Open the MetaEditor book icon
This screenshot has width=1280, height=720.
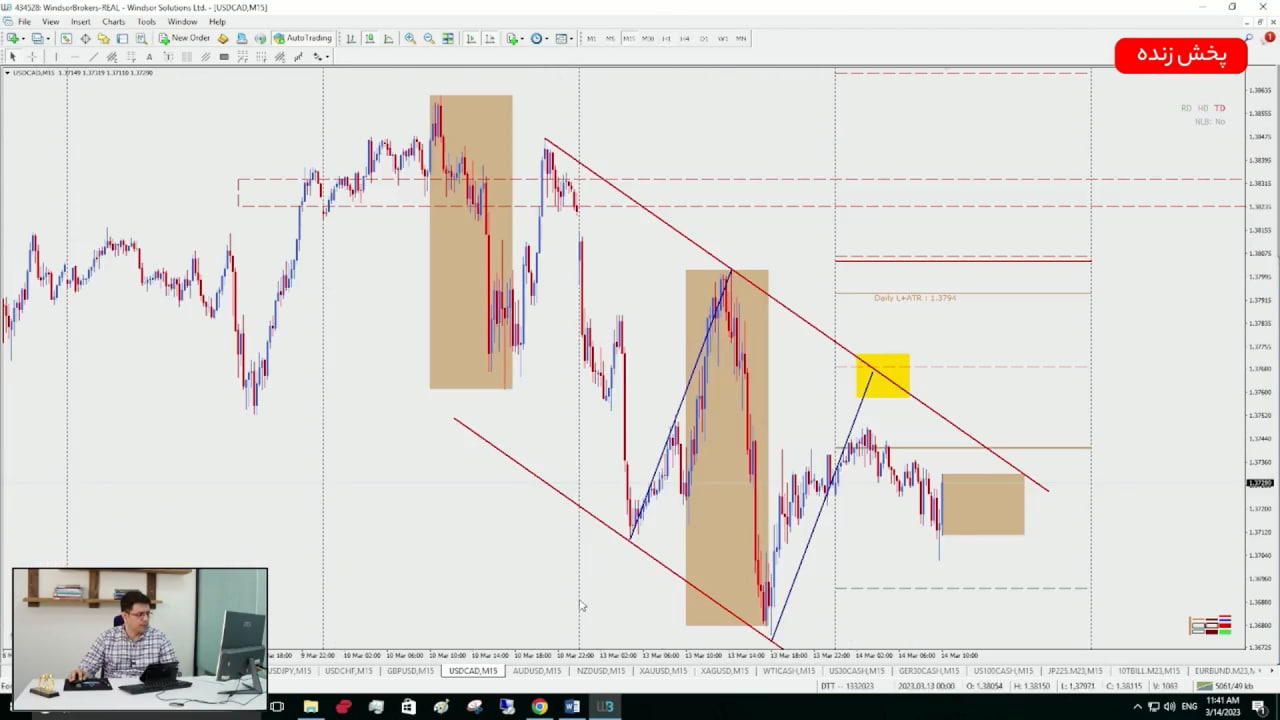click(x=223, y=38)
